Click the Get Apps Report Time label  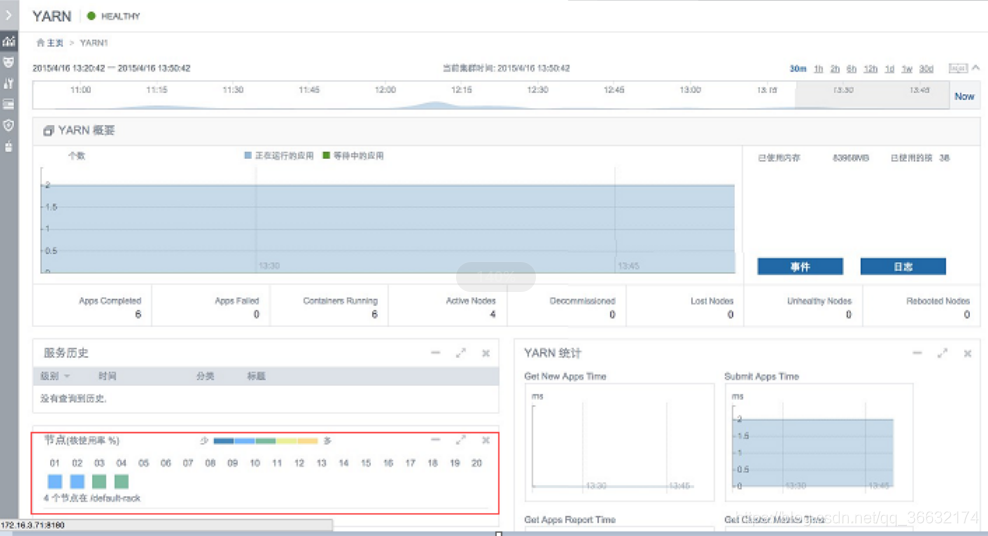pos(570,520)
